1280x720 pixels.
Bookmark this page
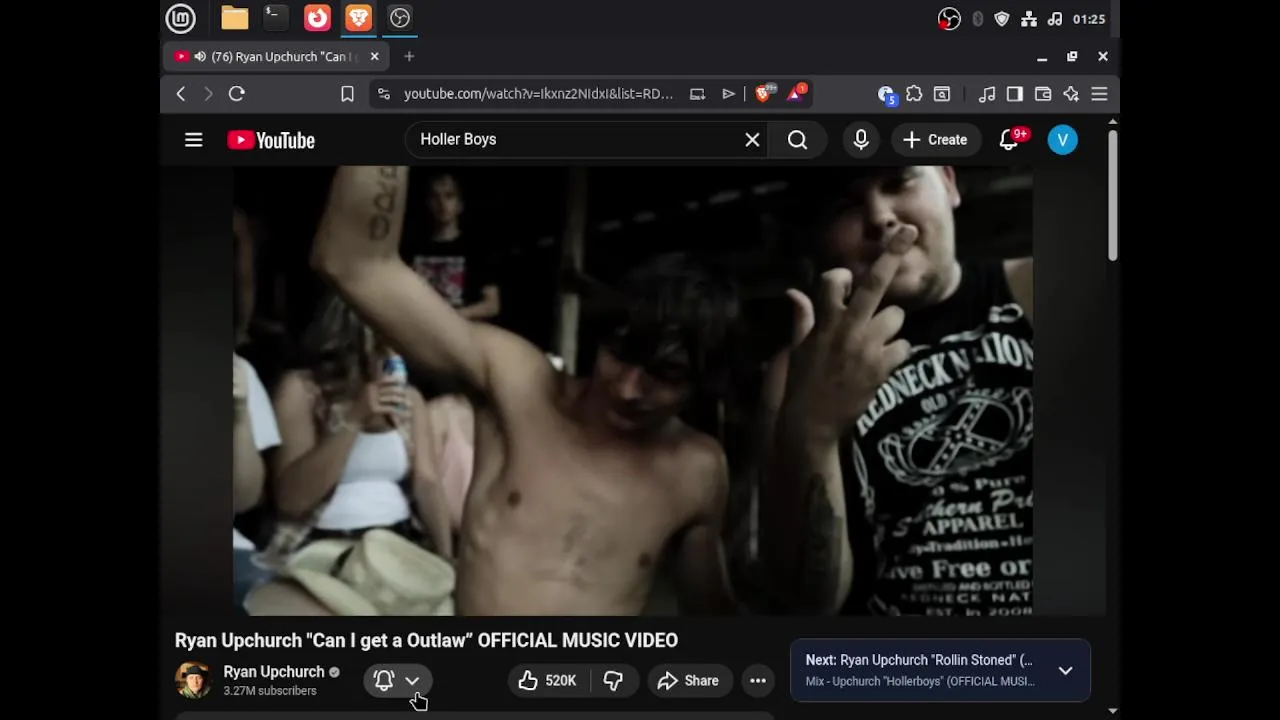coord(347,94)
